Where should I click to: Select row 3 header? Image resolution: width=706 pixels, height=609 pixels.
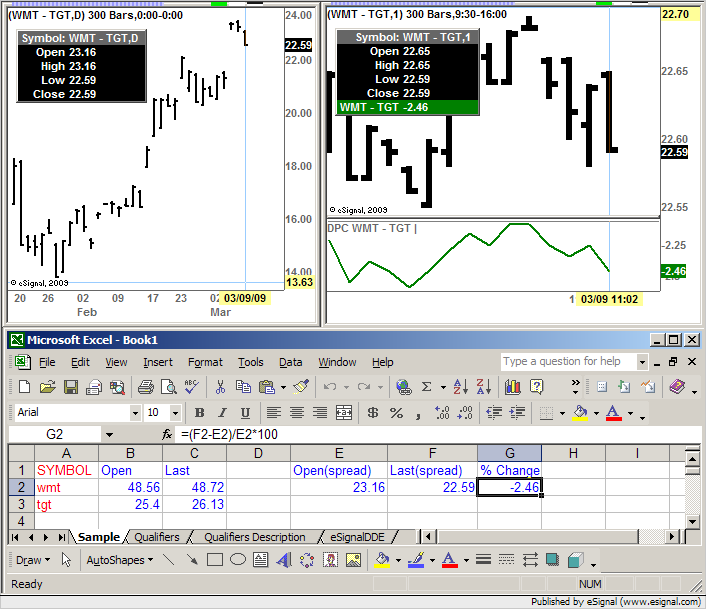pyautogui.click(x=21, y=504)
